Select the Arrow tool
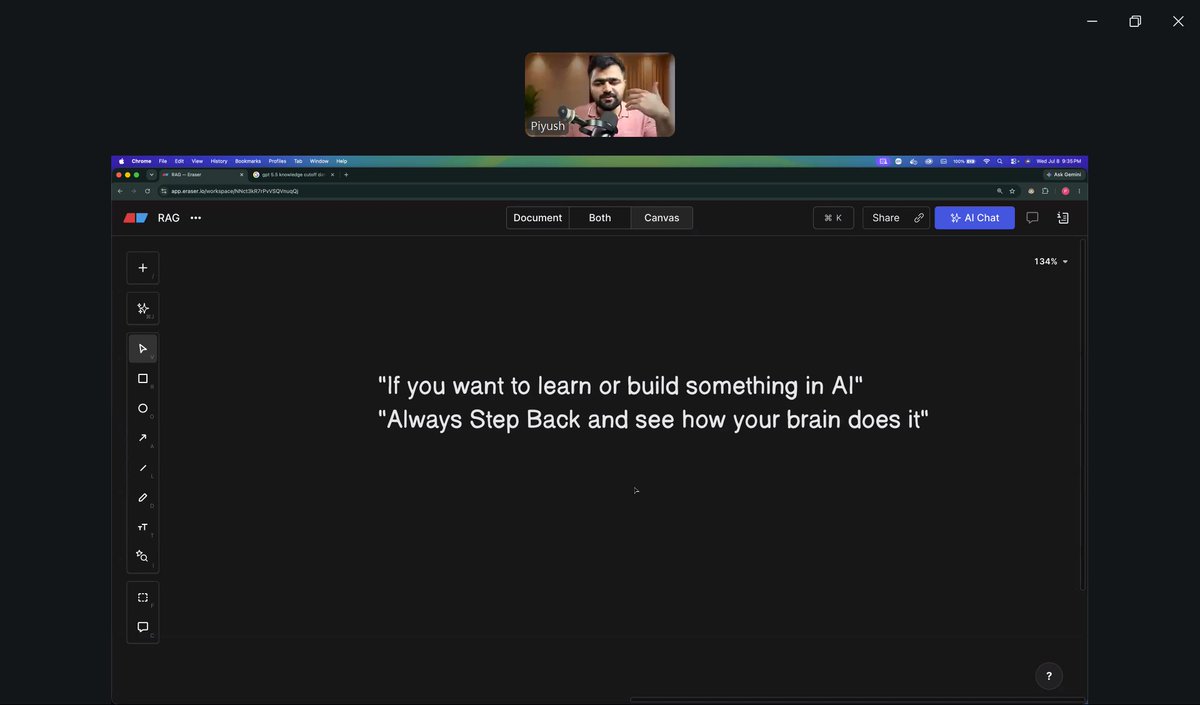Screen dimensions: 1200x705 coord(142,438)
